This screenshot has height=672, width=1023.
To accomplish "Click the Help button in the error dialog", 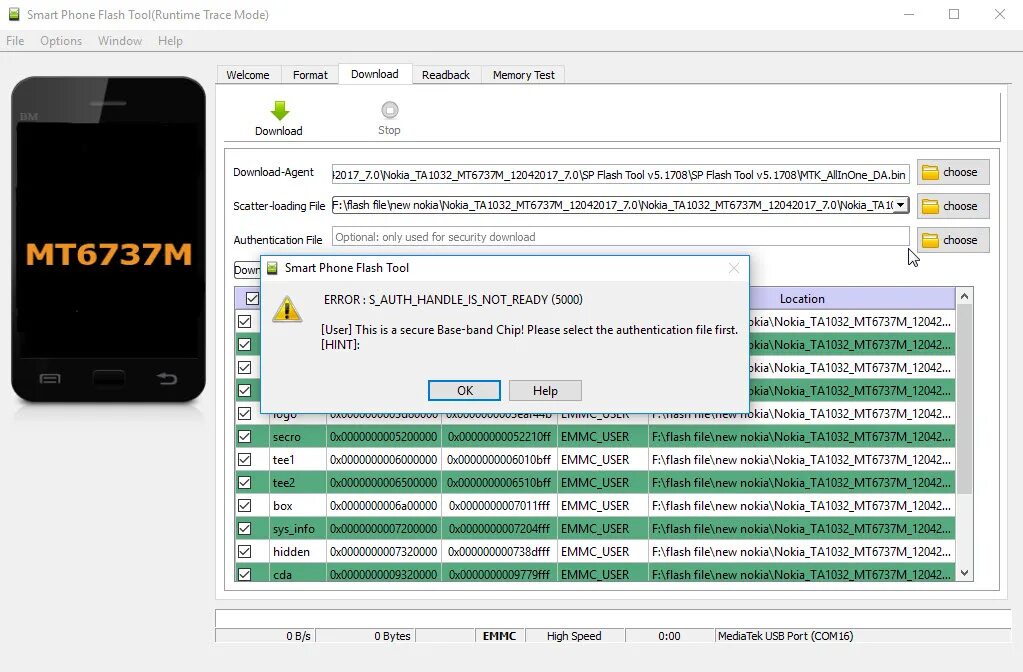I will coord(545,390).
